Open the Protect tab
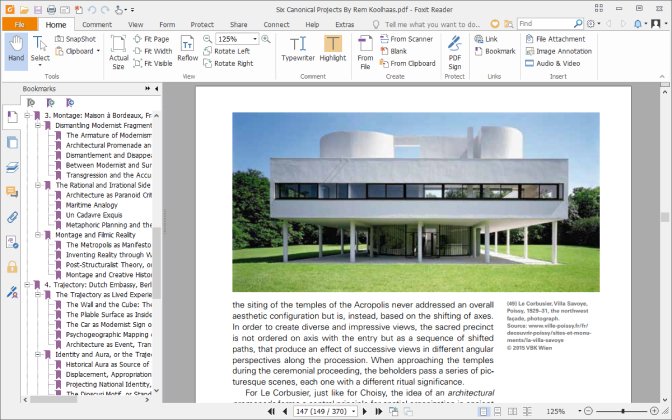672x420 pixels. 202,24
